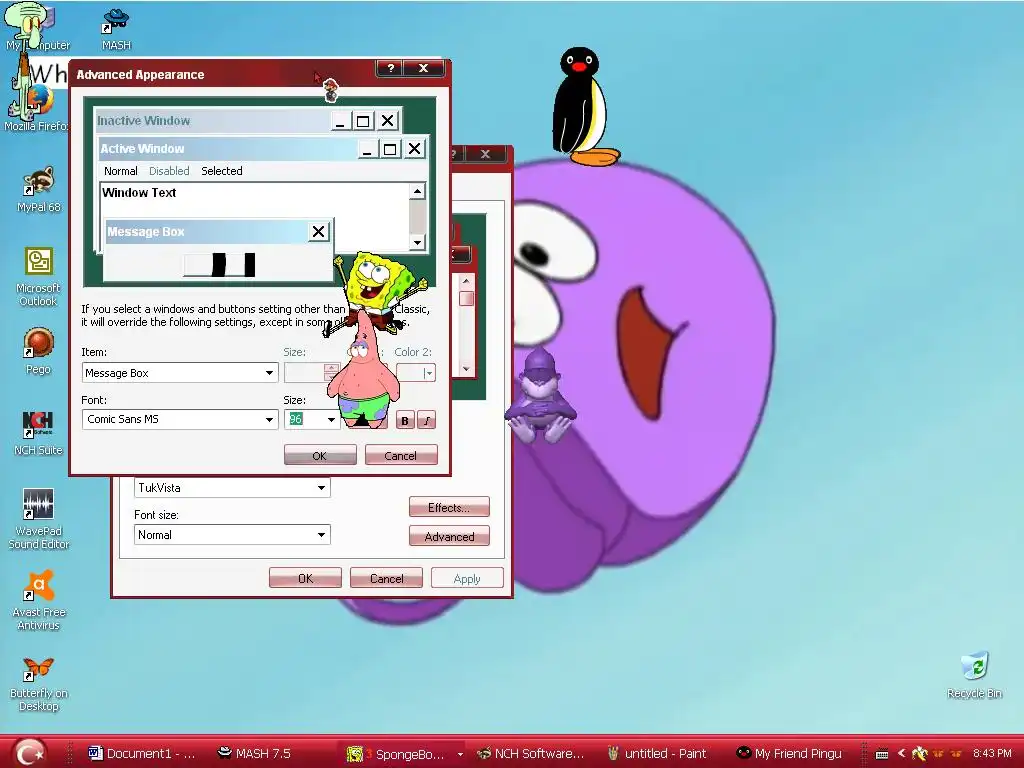This screenshot has height=768, width=1024.
Task: Click the Effects... button
Action: pyautogui.click(x=449, y=507)
